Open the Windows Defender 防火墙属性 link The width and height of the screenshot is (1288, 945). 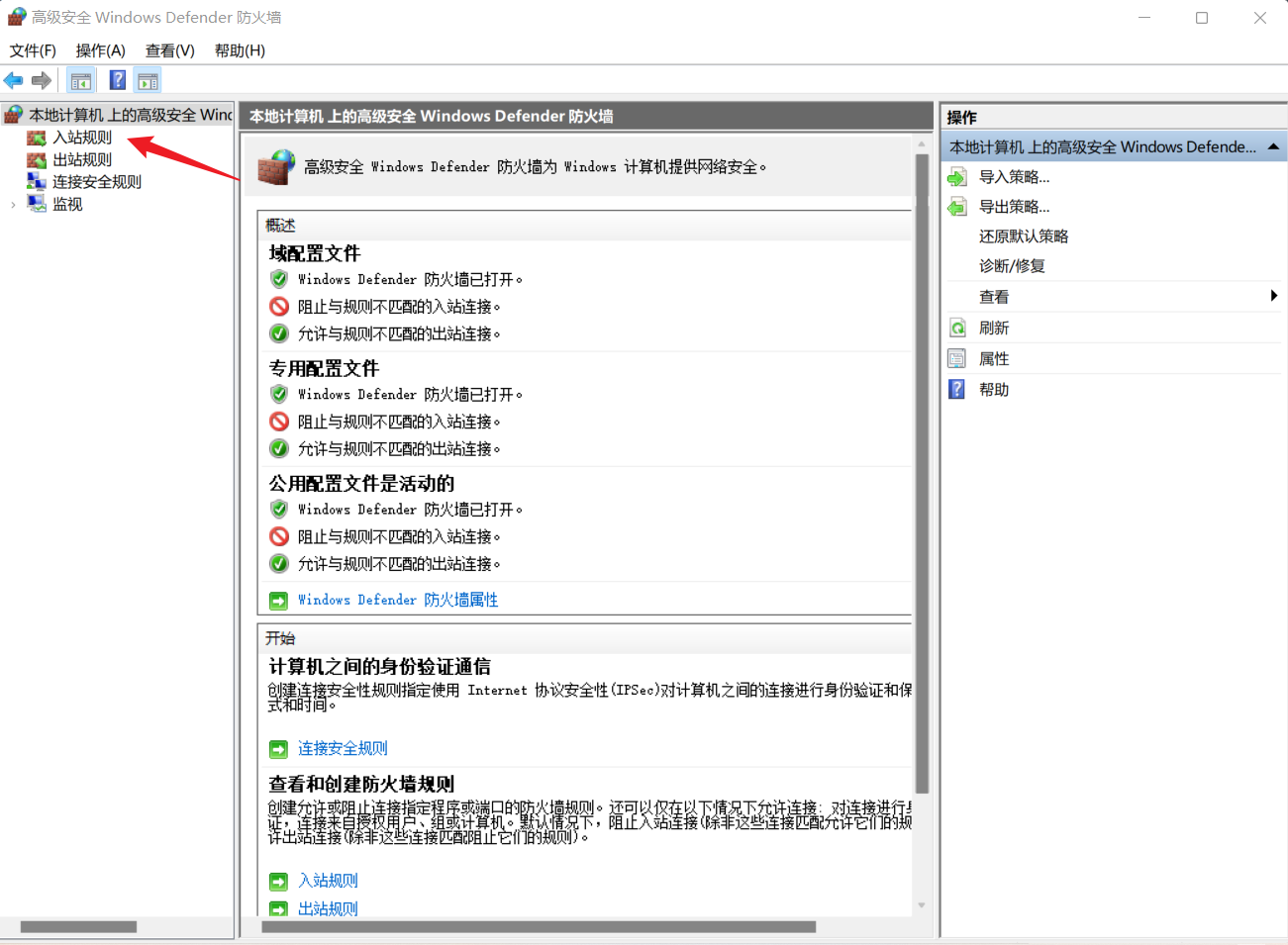[398, 600]
